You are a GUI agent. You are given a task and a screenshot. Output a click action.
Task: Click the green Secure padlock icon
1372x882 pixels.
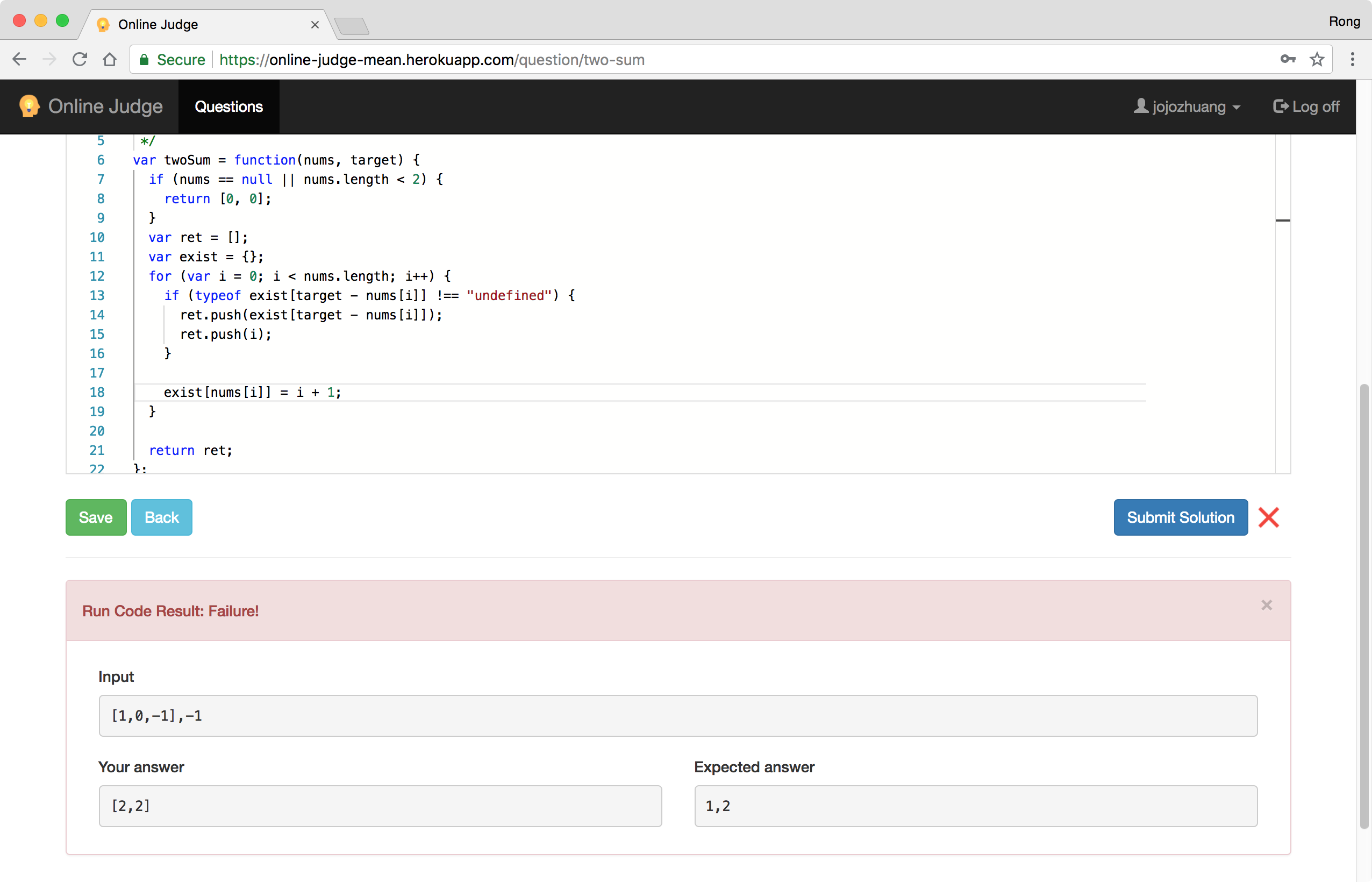click(x=144, y=60)
